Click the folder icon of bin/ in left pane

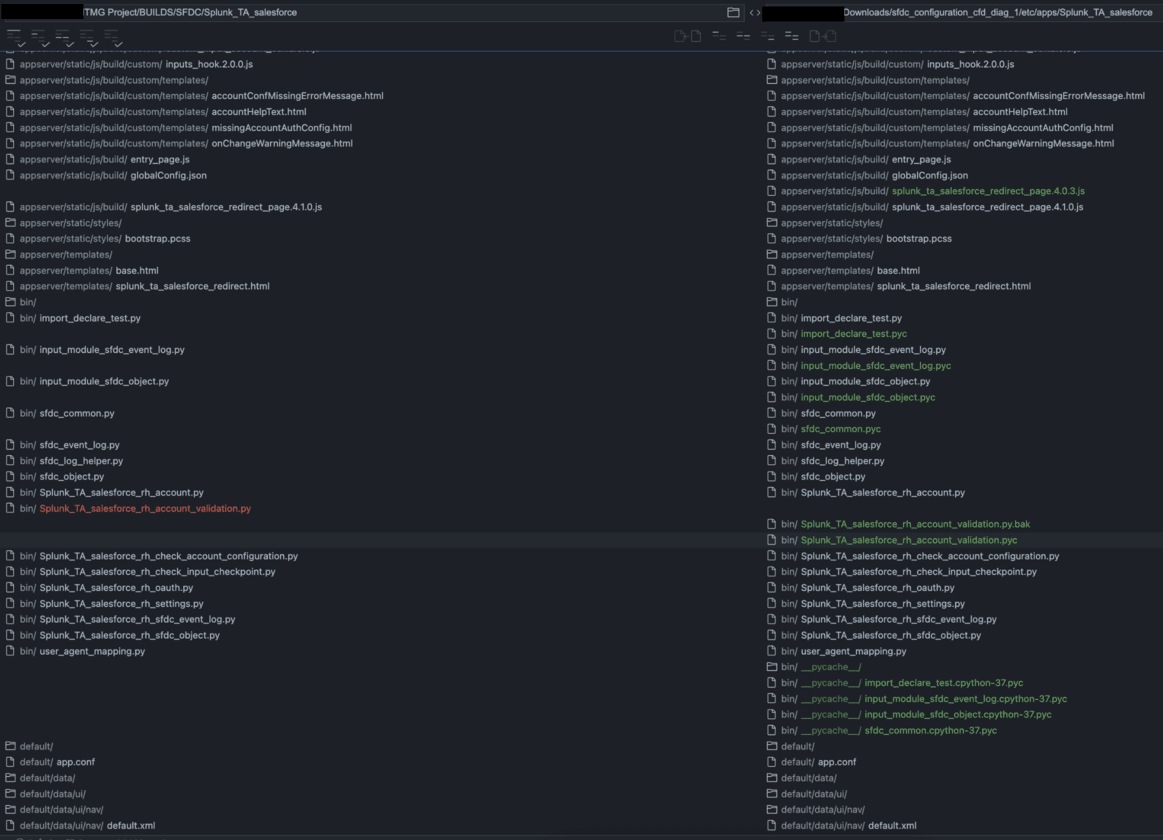[x=10, y=302]
